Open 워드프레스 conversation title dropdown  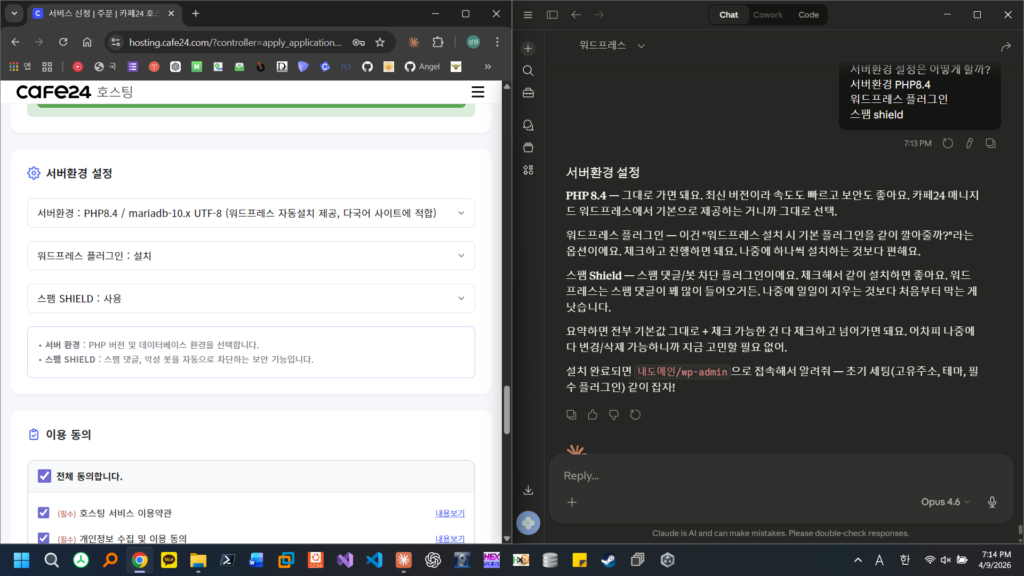[x=612, y=45]
